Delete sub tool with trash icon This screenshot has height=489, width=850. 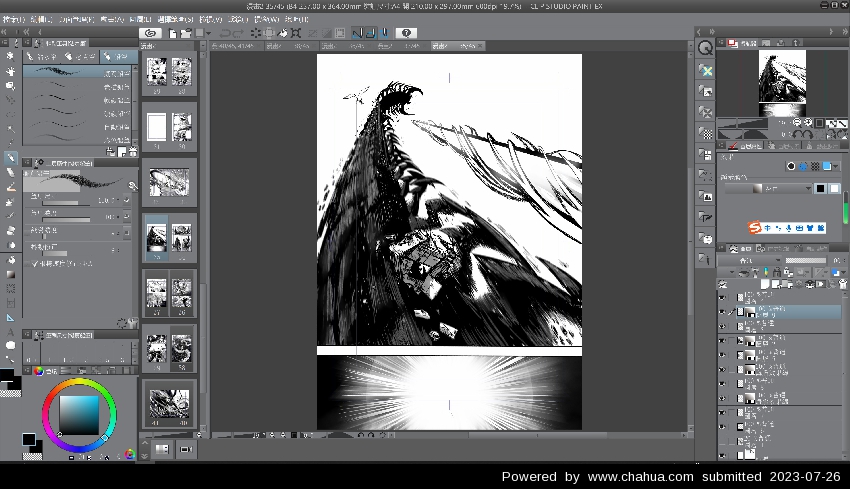133,152
